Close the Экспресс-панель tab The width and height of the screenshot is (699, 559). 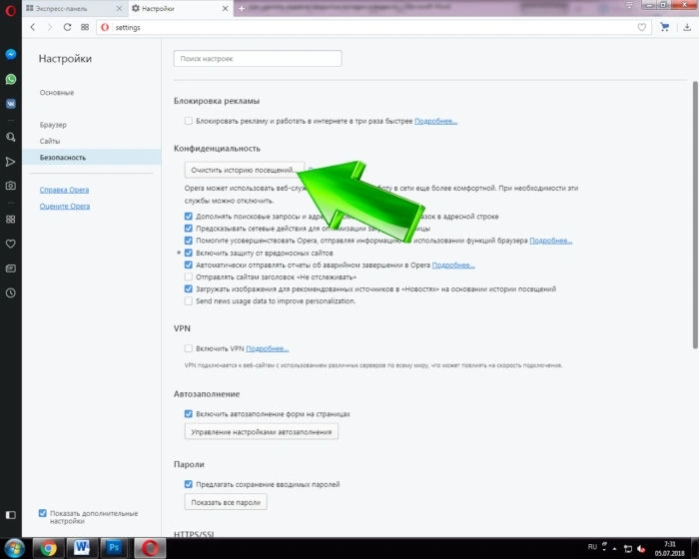click(119, 8)
